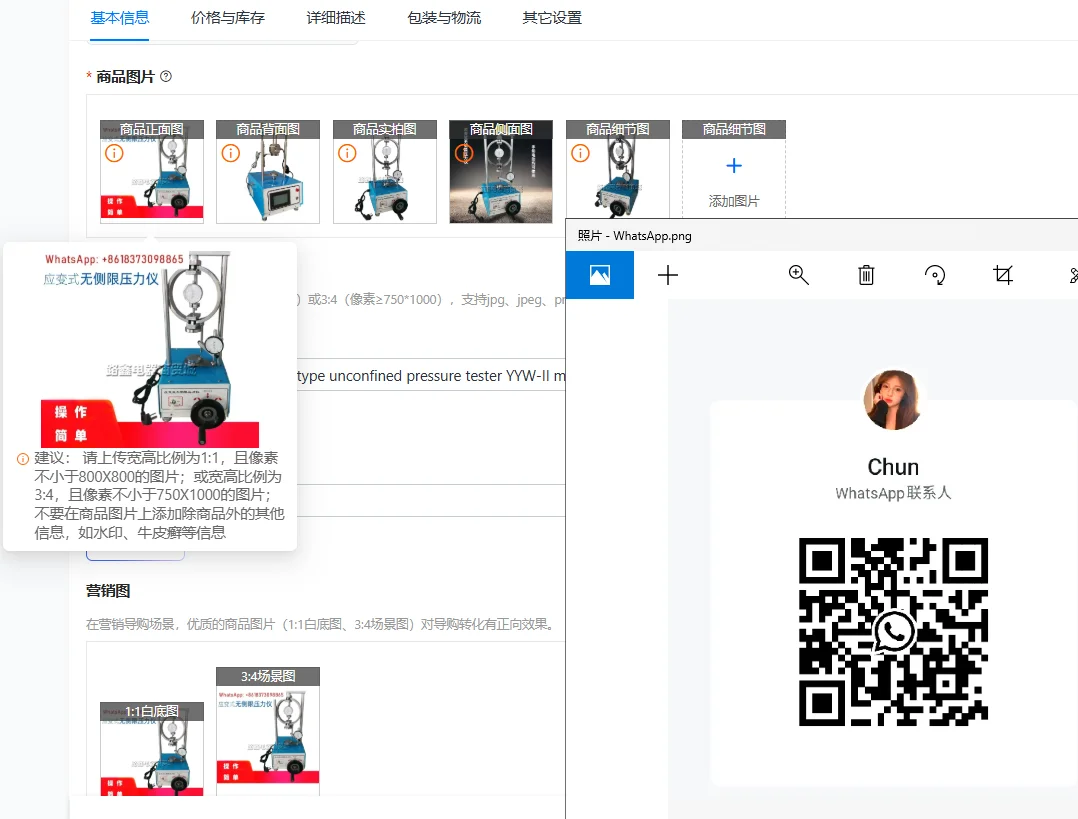This screenshot has height=819, width=1078.
Task: Click the Photos app picture view icon
Action: click(600, 275)
